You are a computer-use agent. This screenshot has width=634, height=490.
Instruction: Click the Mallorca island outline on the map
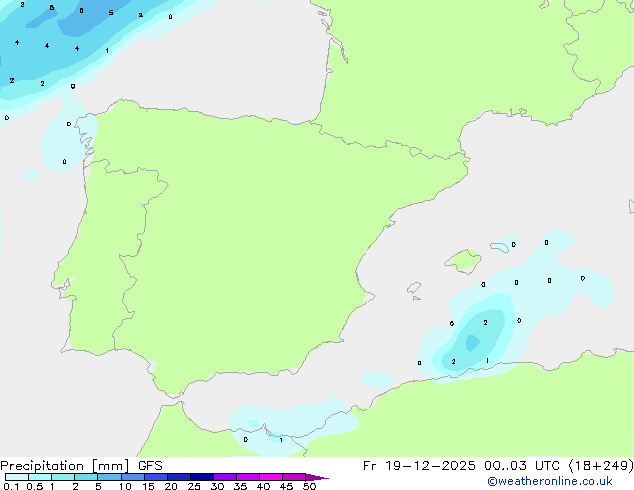coord(464,261)
